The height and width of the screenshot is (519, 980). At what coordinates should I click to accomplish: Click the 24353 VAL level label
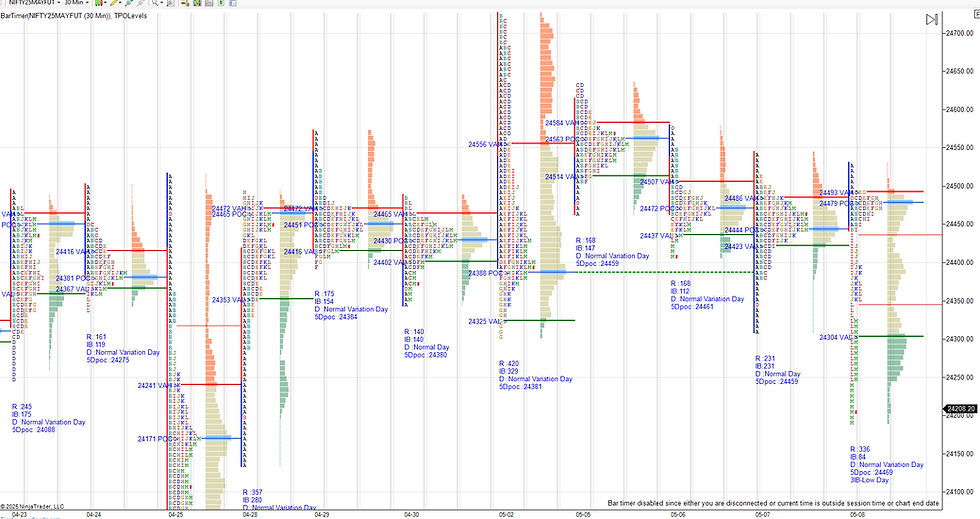(228, 300)
